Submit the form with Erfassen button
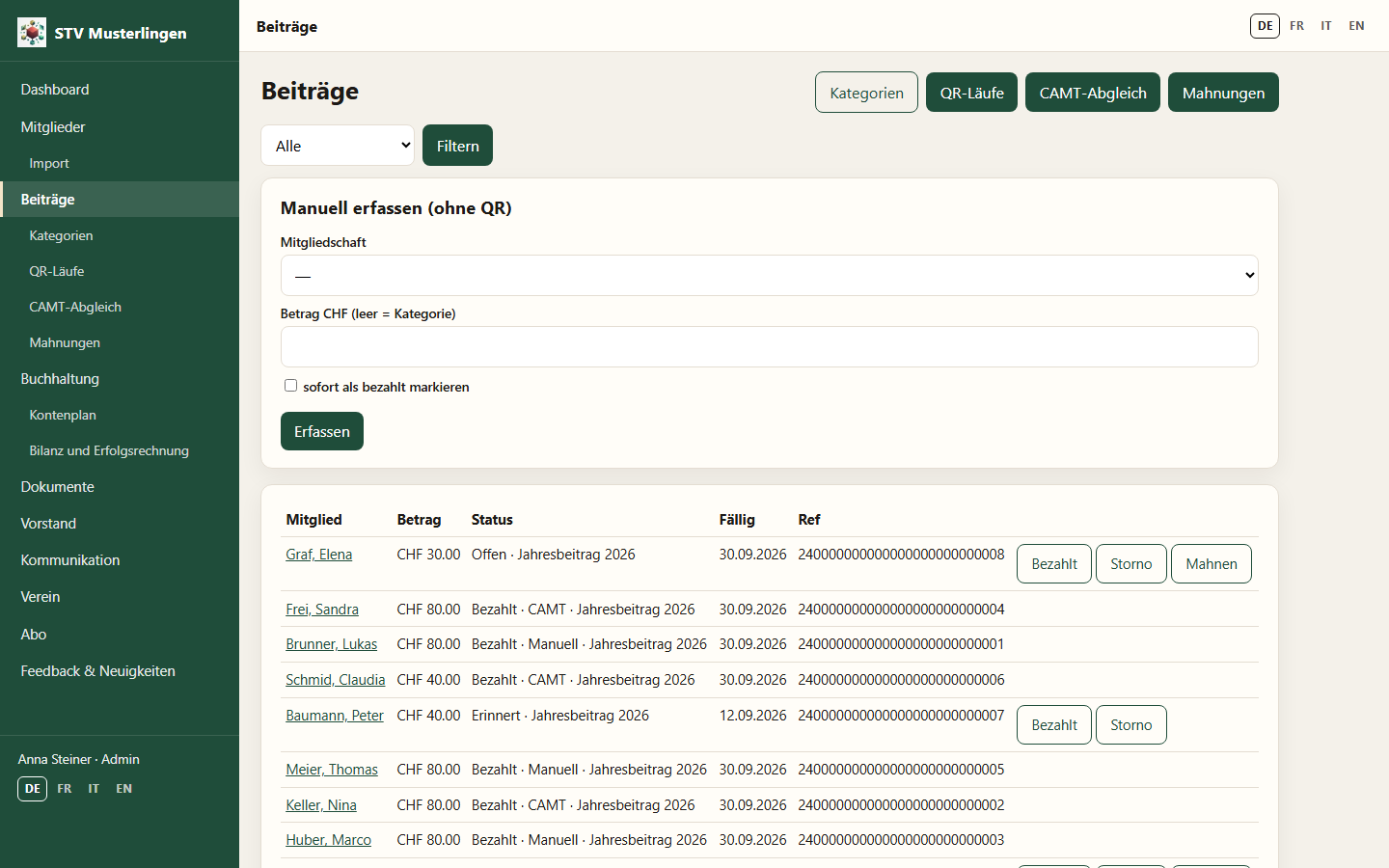 coord(322,431)
